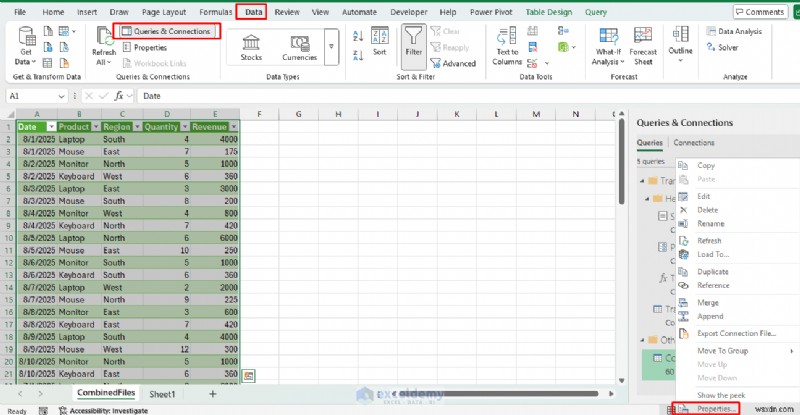The height and width of the screenshot is (415, 800).
Task: Expand the Data Types gallery
Action: coord(331,47)
